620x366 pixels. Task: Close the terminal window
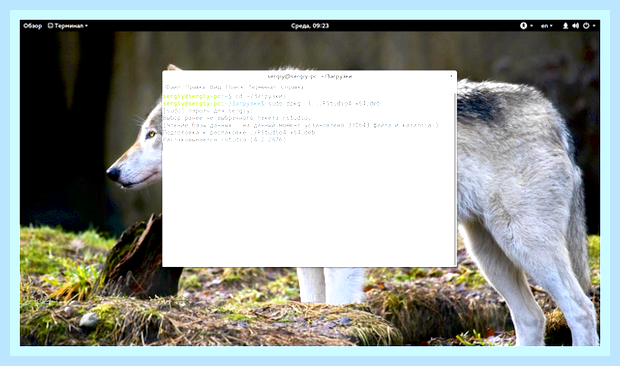point(451,76)
